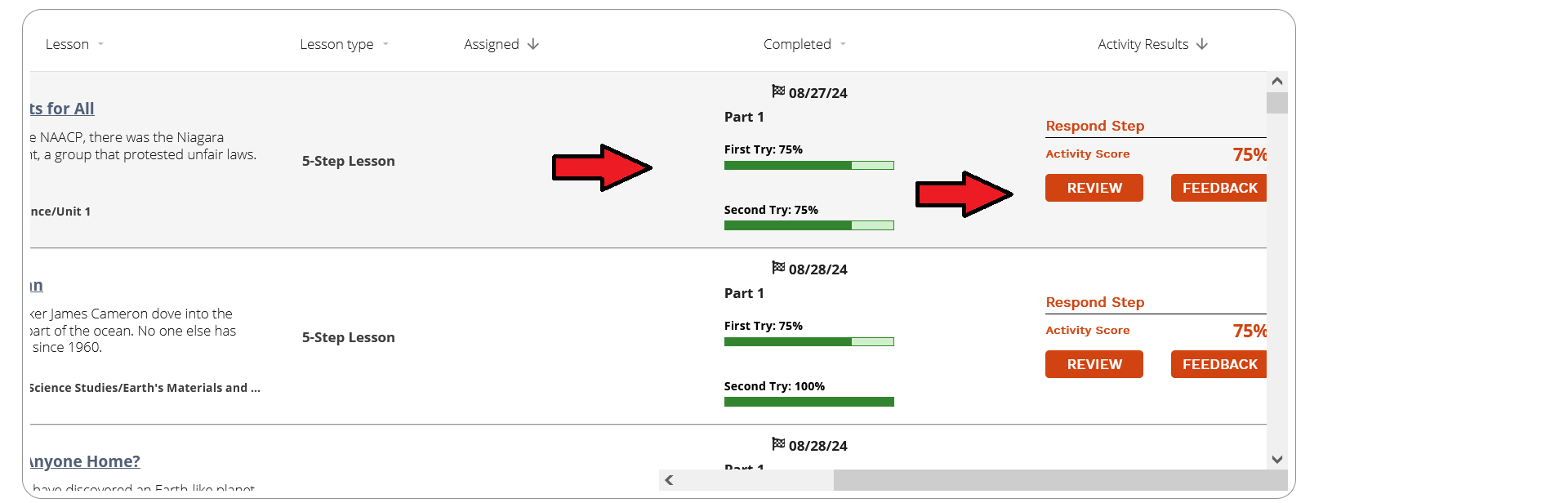The height and width of the screenshot is (503, 1568).
Task: Click the vertical scrollbar up arrow
Action: click(1277, 82)
